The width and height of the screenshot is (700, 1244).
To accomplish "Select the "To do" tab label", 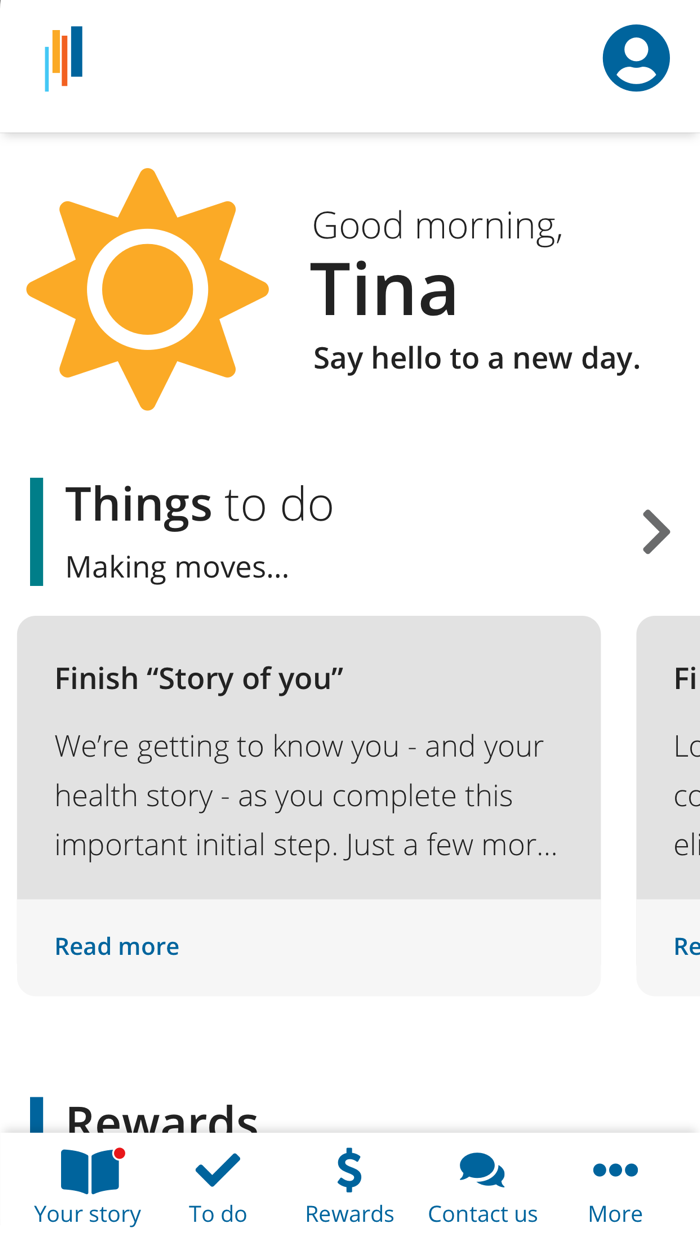I will [x=217, y=1214].
